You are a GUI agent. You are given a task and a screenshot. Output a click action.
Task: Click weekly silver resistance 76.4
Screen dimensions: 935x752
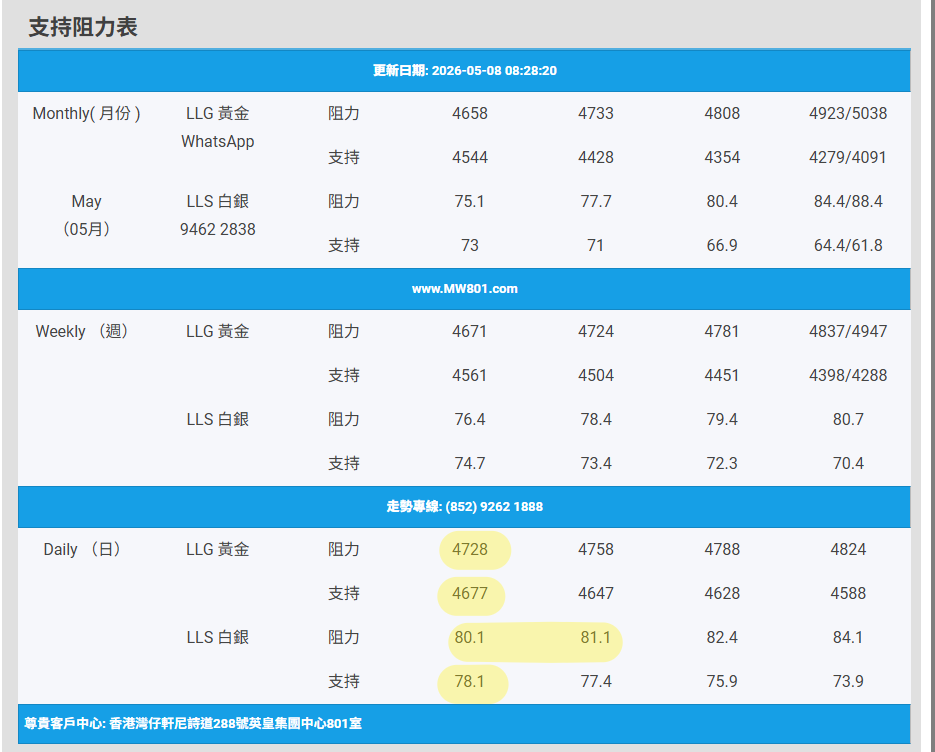point(470,420)
